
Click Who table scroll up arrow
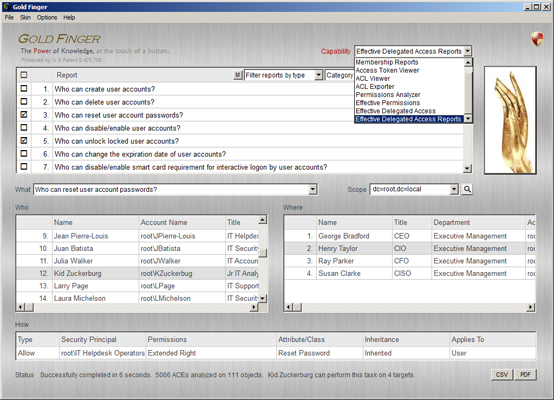(x=263, y=220)
